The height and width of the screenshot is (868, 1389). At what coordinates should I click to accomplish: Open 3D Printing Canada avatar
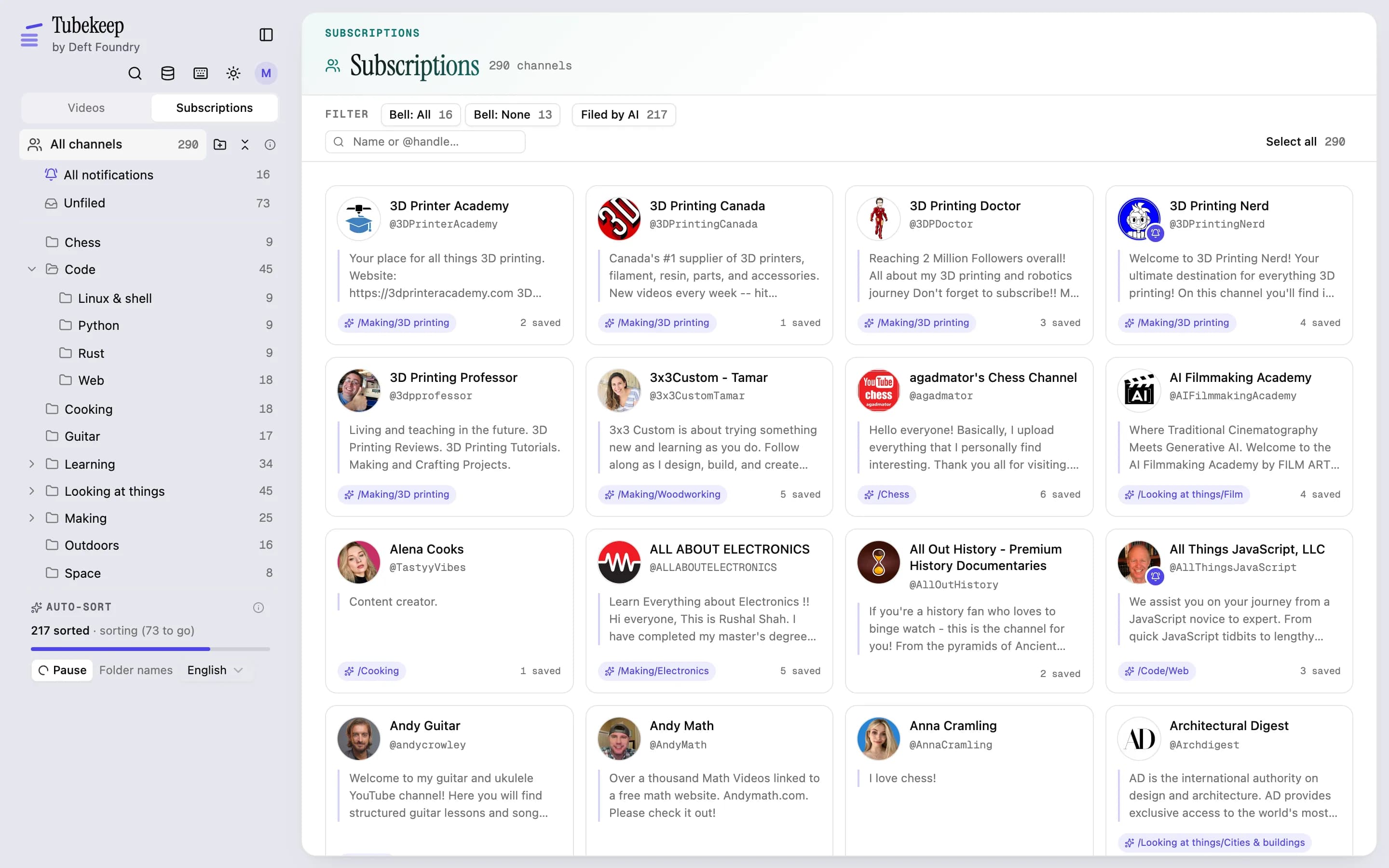619,219
